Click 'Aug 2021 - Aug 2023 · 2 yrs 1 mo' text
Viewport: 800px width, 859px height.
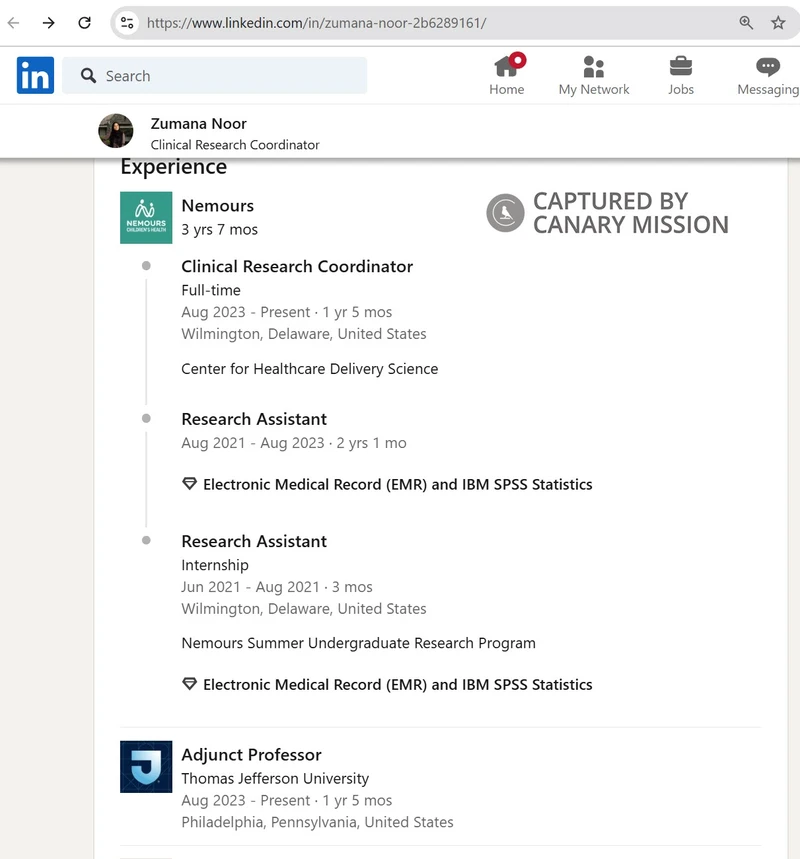tap(294, 443)
